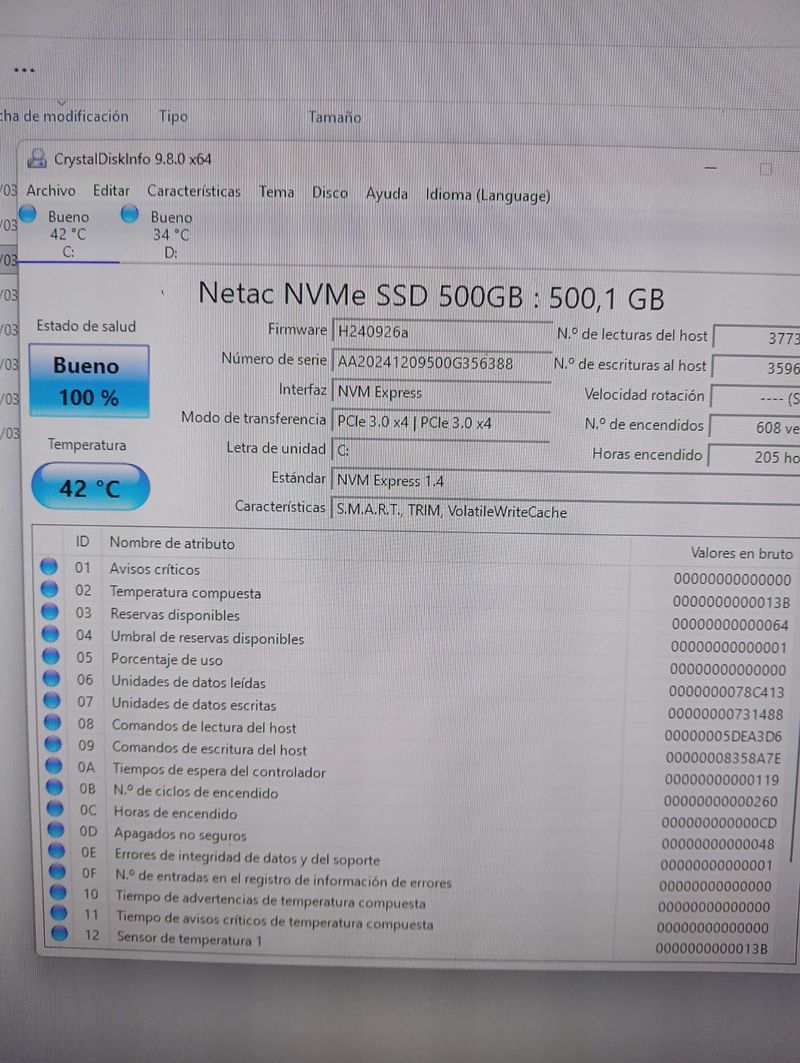Viewport: 800px width, 1063px height.
Task: Select the Sensor de temperatura 1 text
Action: coord(189,939)
